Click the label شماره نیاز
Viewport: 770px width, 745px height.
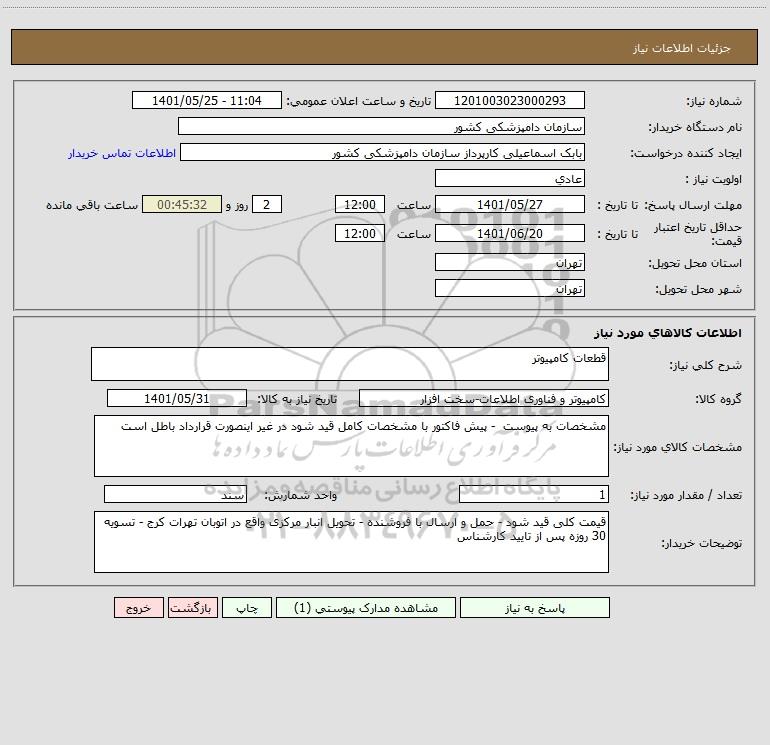pos(714,102)
